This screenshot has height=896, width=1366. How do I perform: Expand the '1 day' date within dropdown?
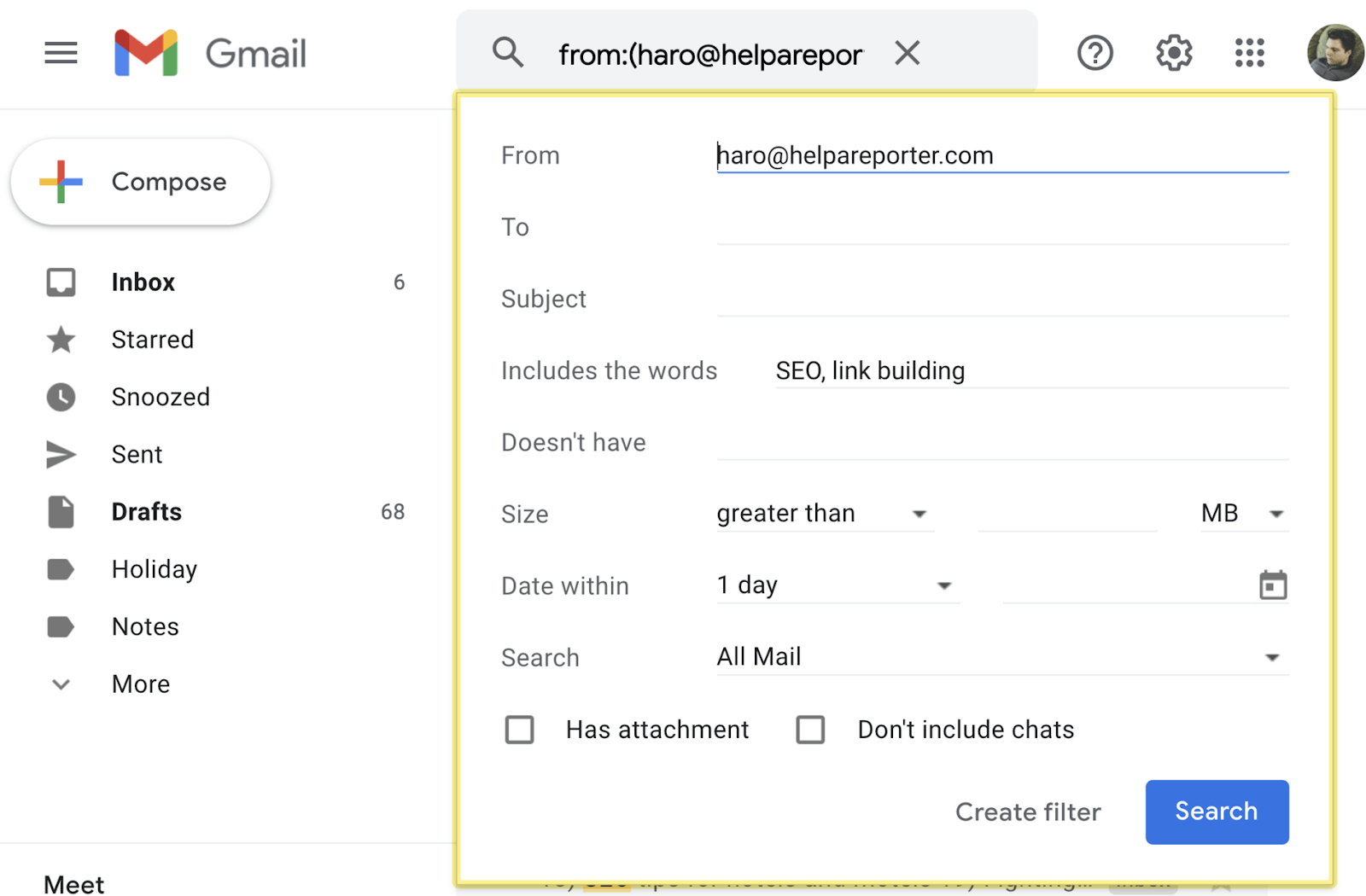point(836,585)
